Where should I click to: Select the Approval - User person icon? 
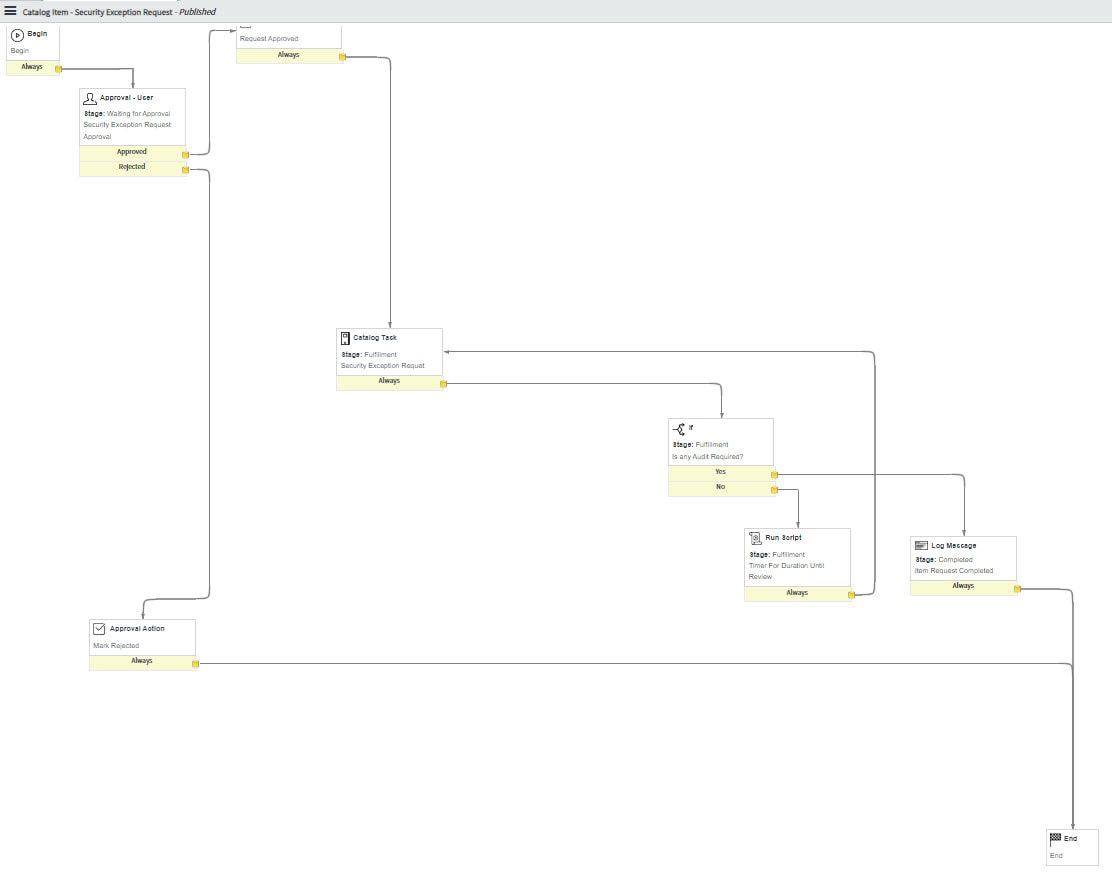click(91, 97)
